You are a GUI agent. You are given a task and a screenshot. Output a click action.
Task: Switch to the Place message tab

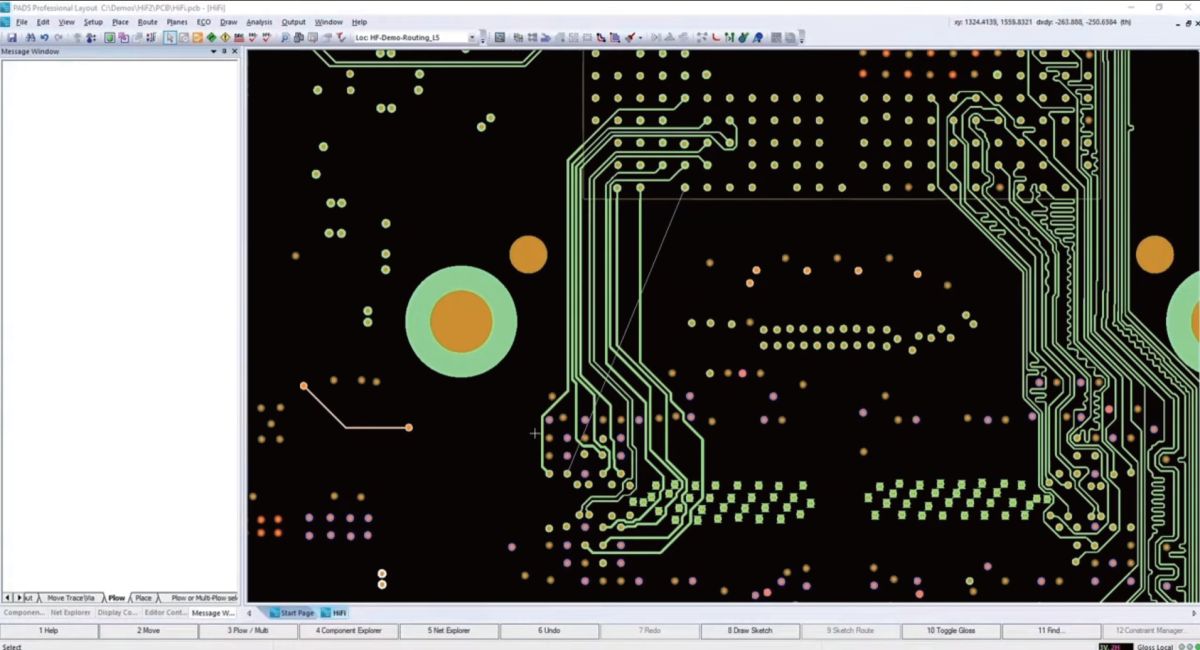[144, 598]
